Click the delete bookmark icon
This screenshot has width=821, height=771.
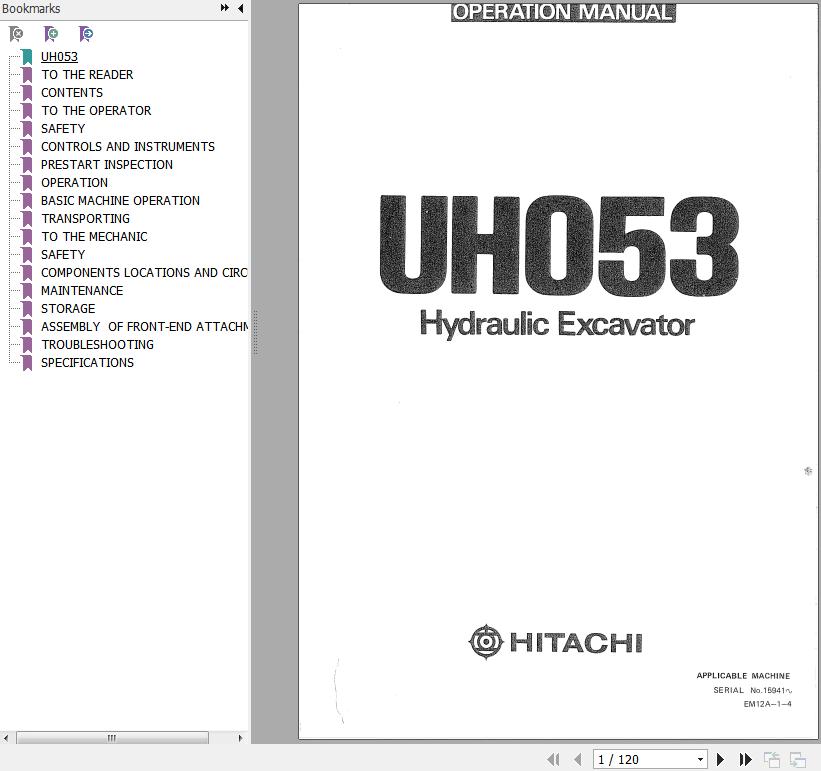click(x=16, y=35)
